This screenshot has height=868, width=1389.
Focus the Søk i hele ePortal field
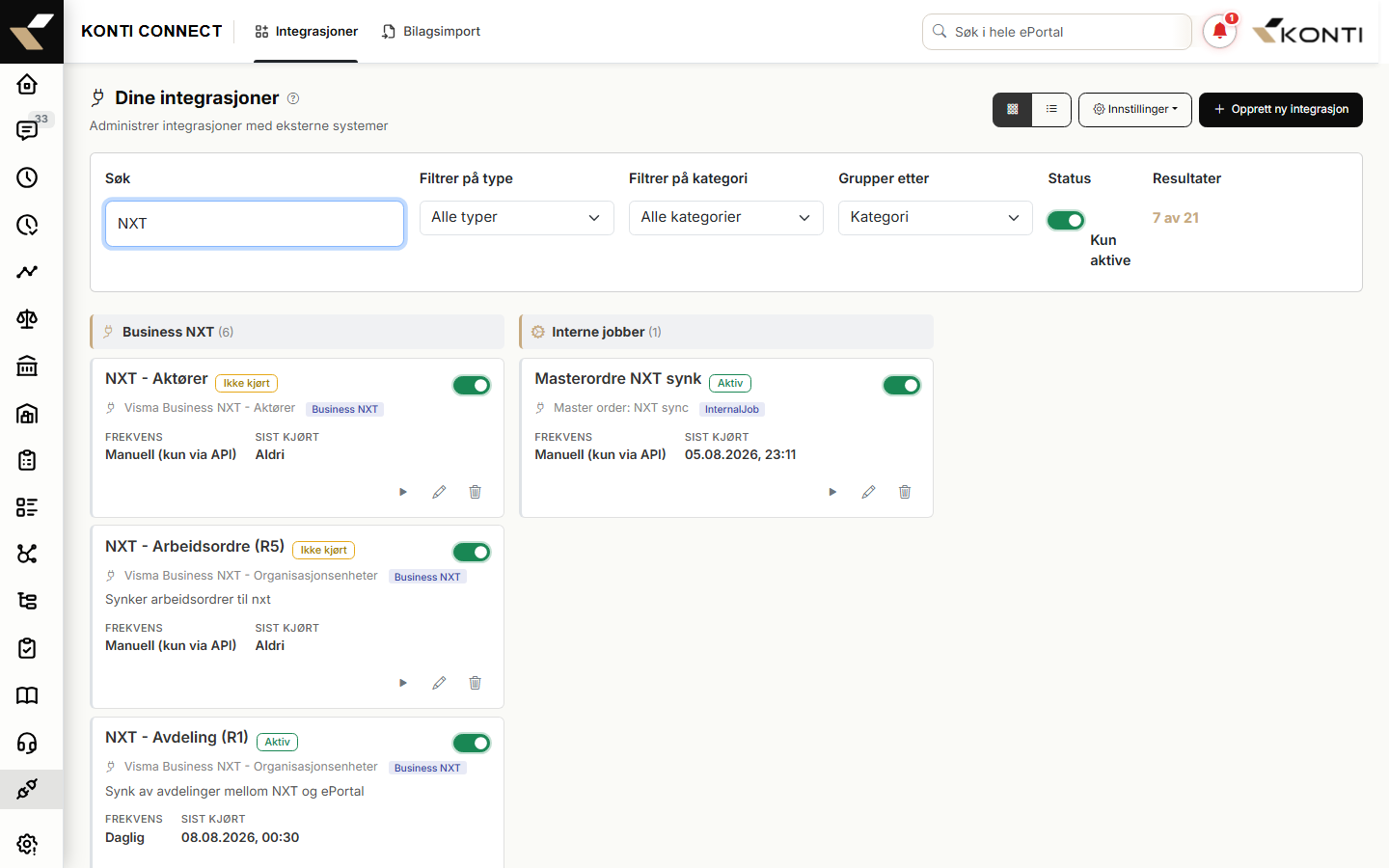coord(1057,32)
